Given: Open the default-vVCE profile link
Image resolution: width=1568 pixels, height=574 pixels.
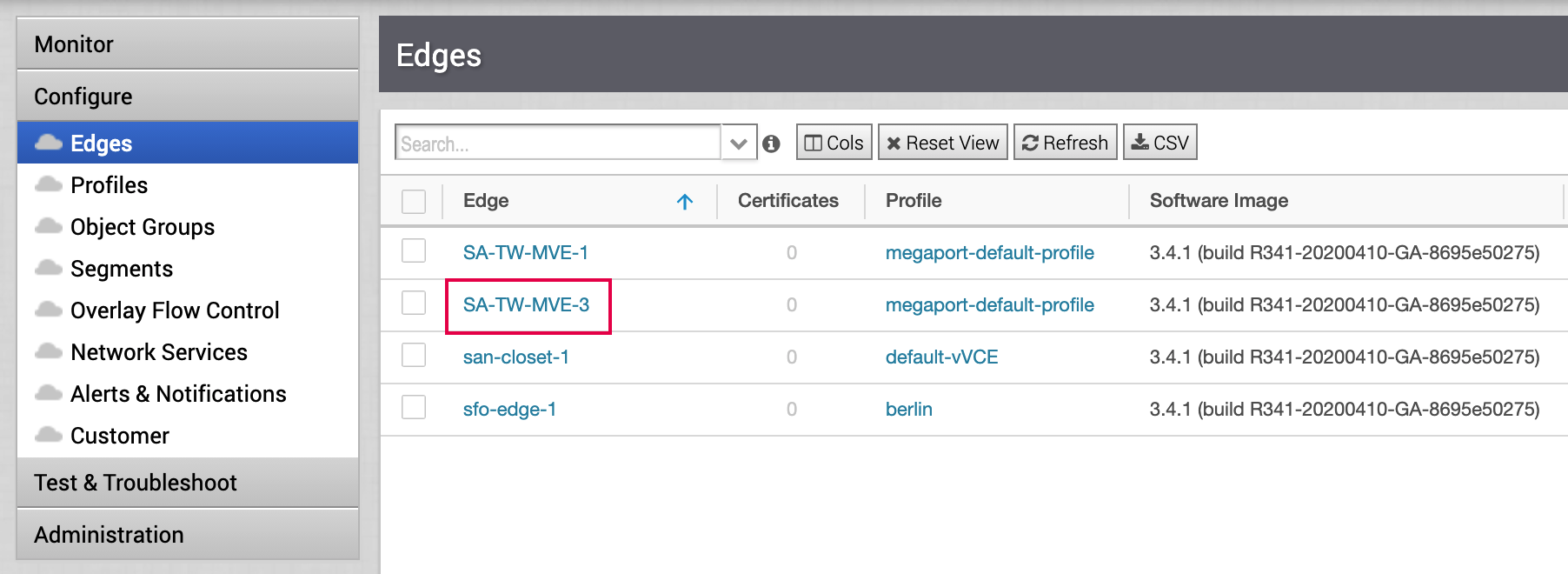Looking at the screenshot, I should tap(941, 357).
